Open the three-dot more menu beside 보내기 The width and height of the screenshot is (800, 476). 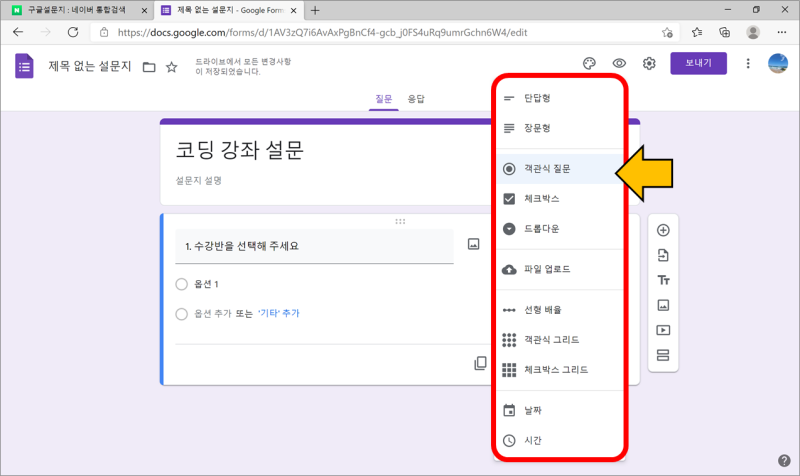pyautogui.click(x=748, y=63)
